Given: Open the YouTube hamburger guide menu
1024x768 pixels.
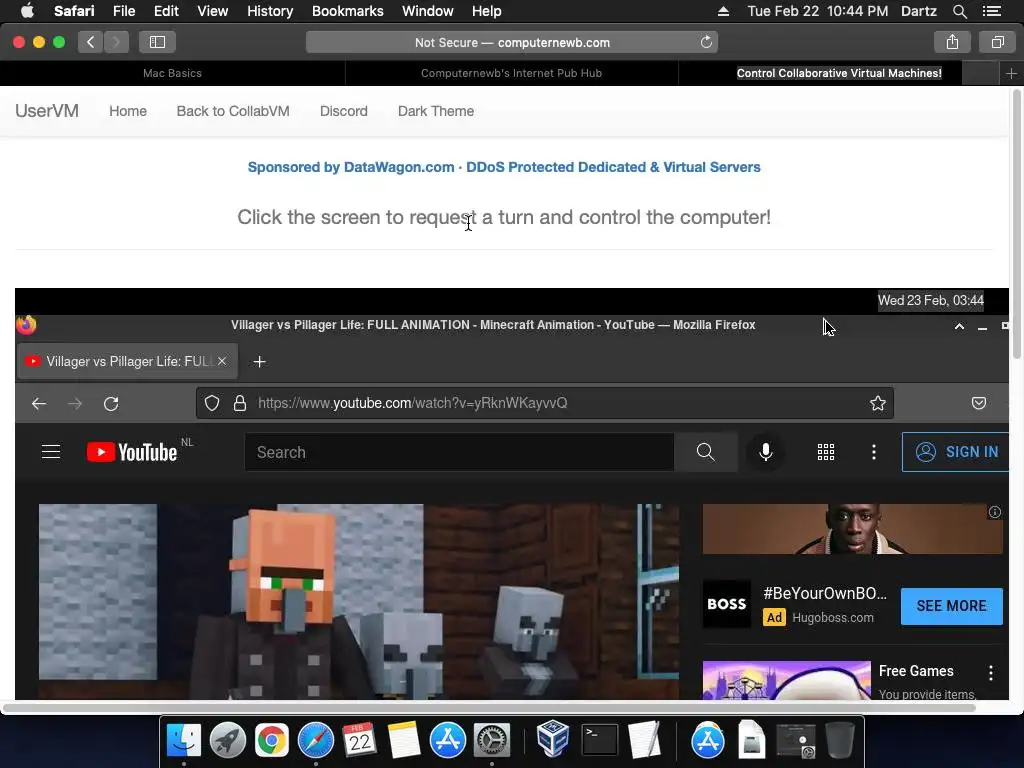Looking at the screenshot, I should (51, 452).
